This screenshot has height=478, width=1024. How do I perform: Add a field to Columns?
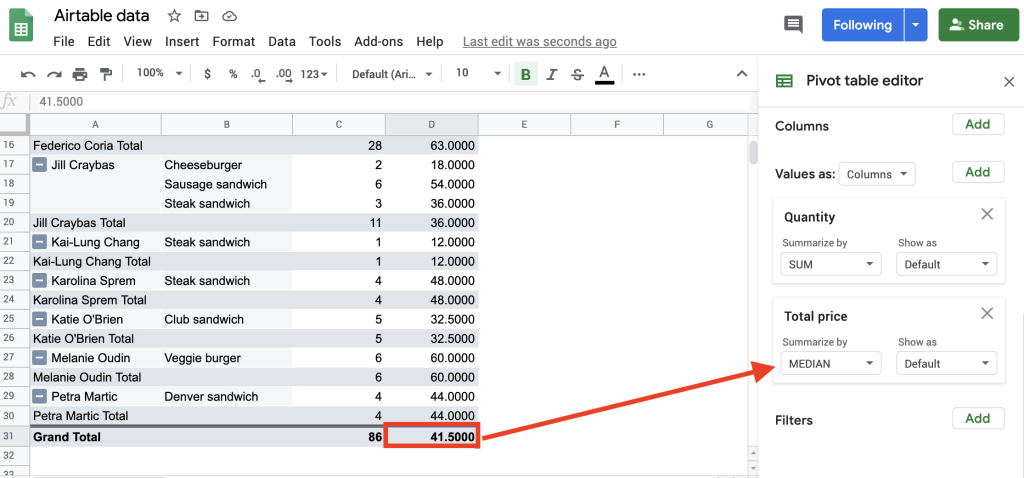978,124
